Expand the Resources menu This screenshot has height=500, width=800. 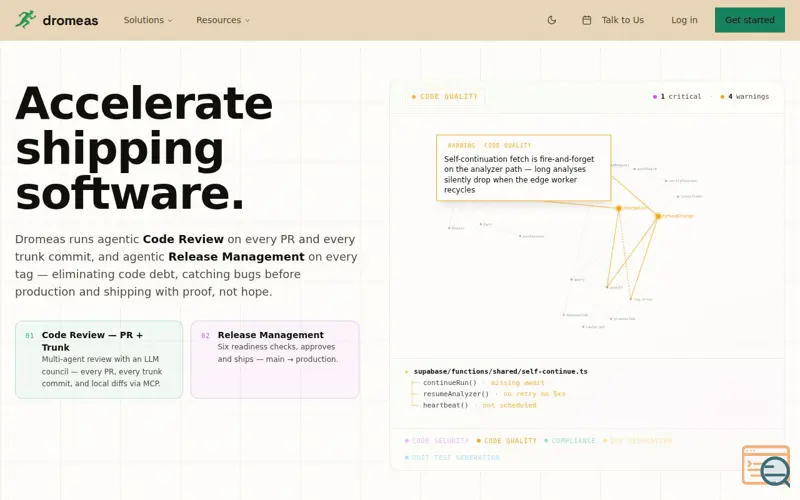pyautogui.click(x=223, y=20)
